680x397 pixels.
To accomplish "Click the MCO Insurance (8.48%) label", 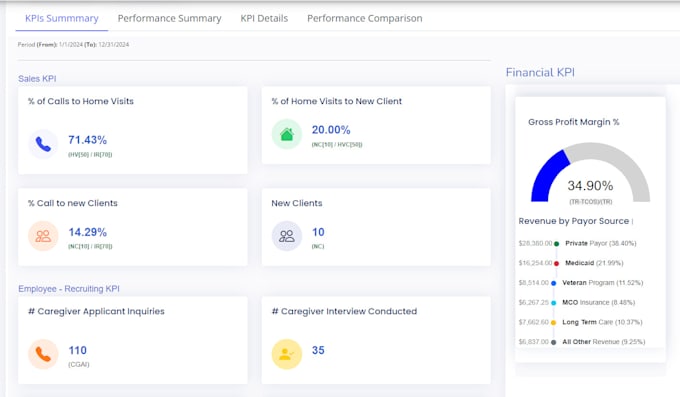I will click(x=598, y=302).
